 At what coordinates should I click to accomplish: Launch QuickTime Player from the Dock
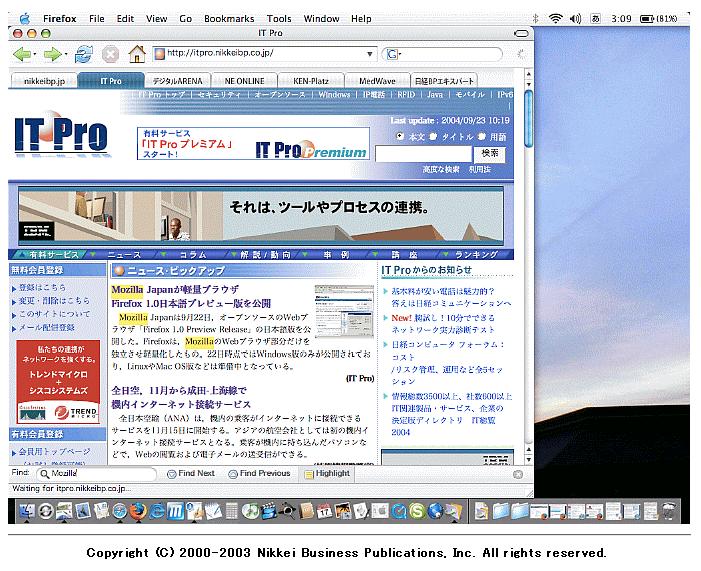pyautogui.click(x=398, y=511)
